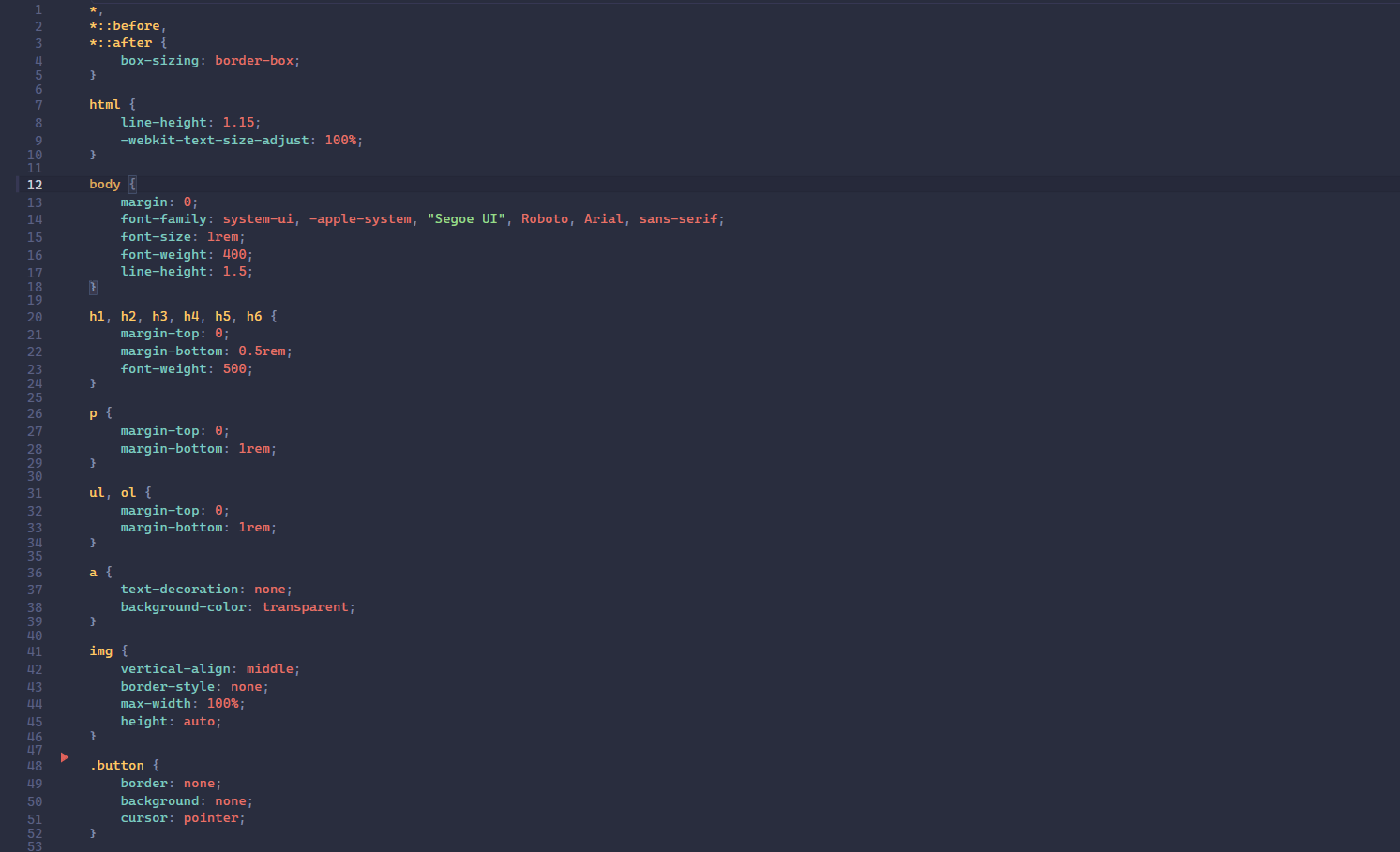
Task: Click the 1.15 line-height value
Action: pos(238,123)
